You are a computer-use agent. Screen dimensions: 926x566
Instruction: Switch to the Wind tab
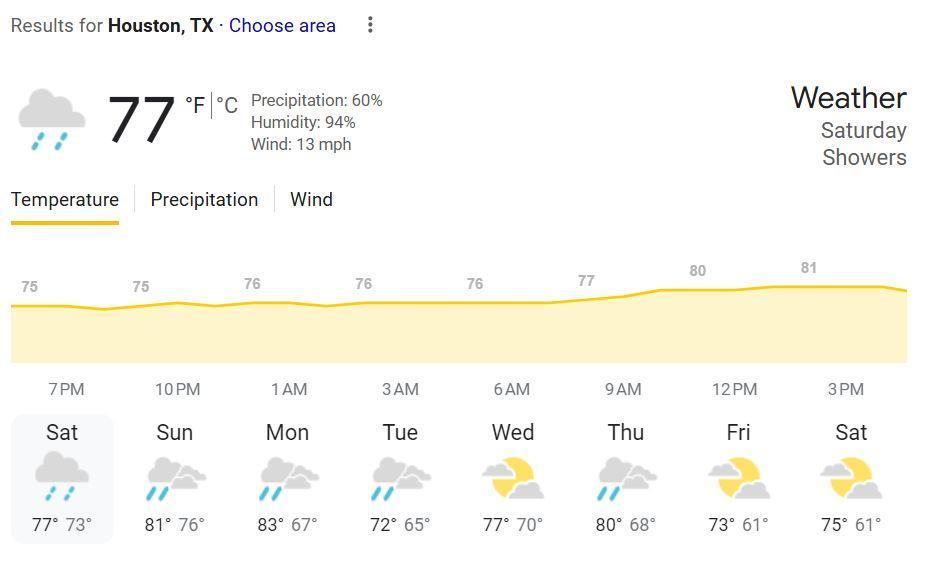[x=311, y=200]
